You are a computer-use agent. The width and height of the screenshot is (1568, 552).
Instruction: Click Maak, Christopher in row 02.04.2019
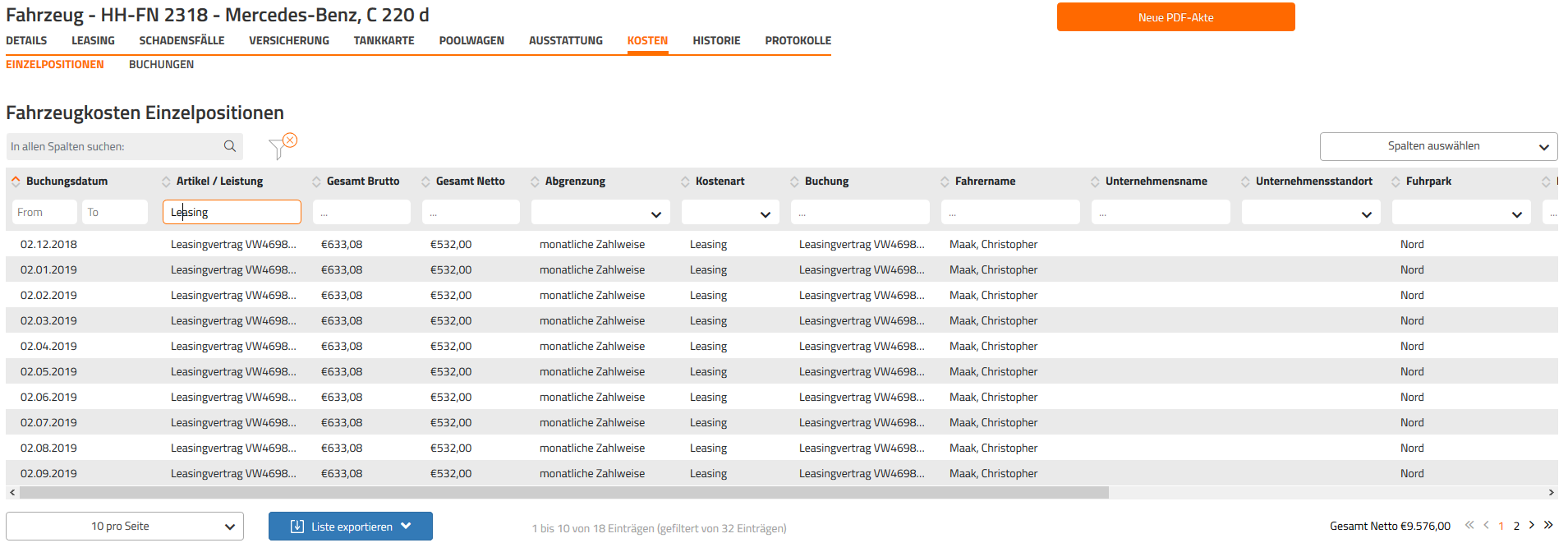pyautogui.click(x=993, y=346)
